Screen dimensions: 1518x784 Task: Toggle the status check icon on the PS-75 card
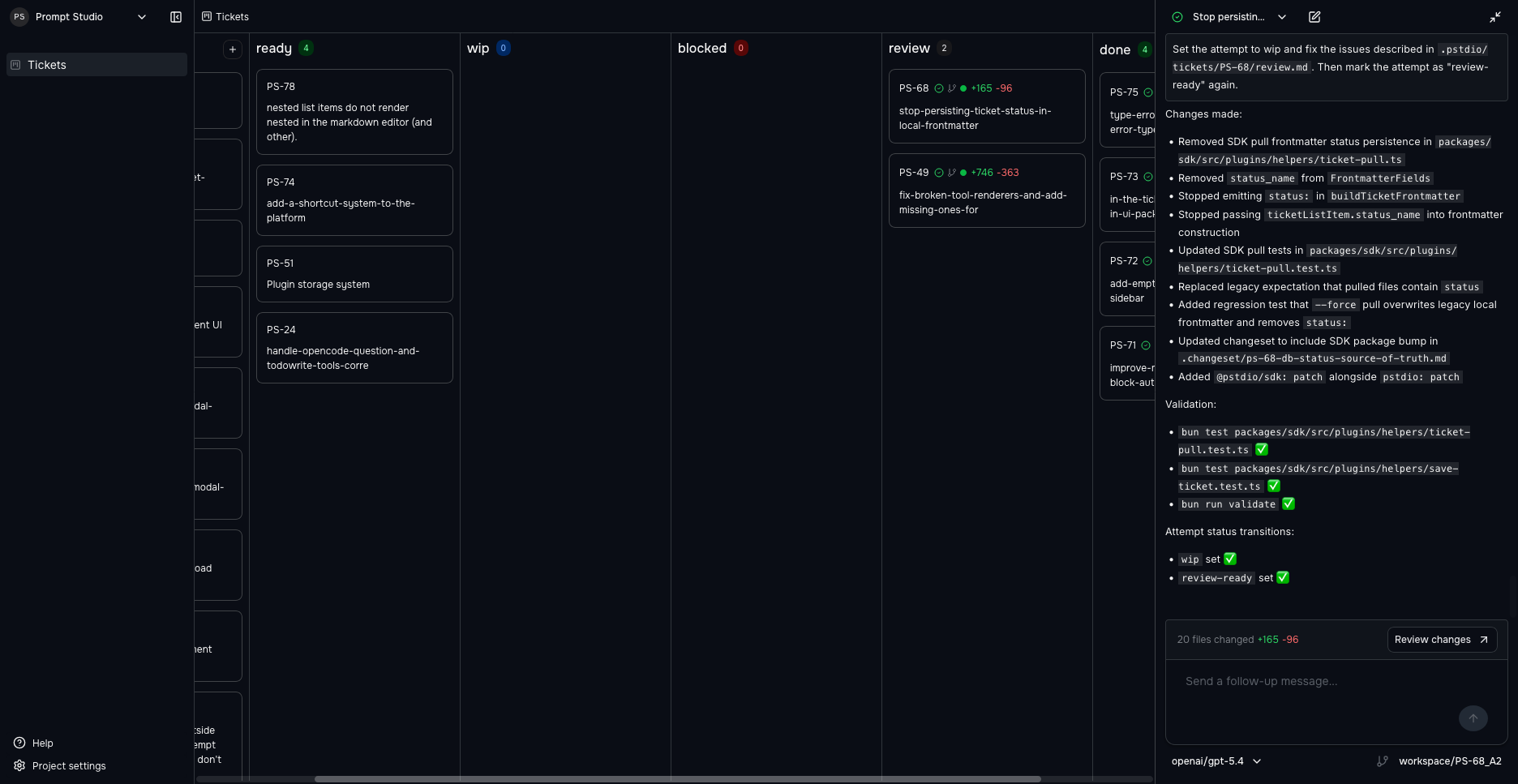coord(1149,92)
